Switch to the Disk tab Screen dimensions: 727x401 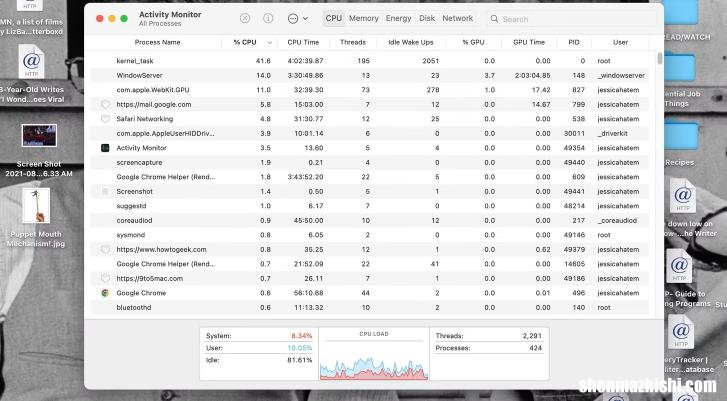427,19
